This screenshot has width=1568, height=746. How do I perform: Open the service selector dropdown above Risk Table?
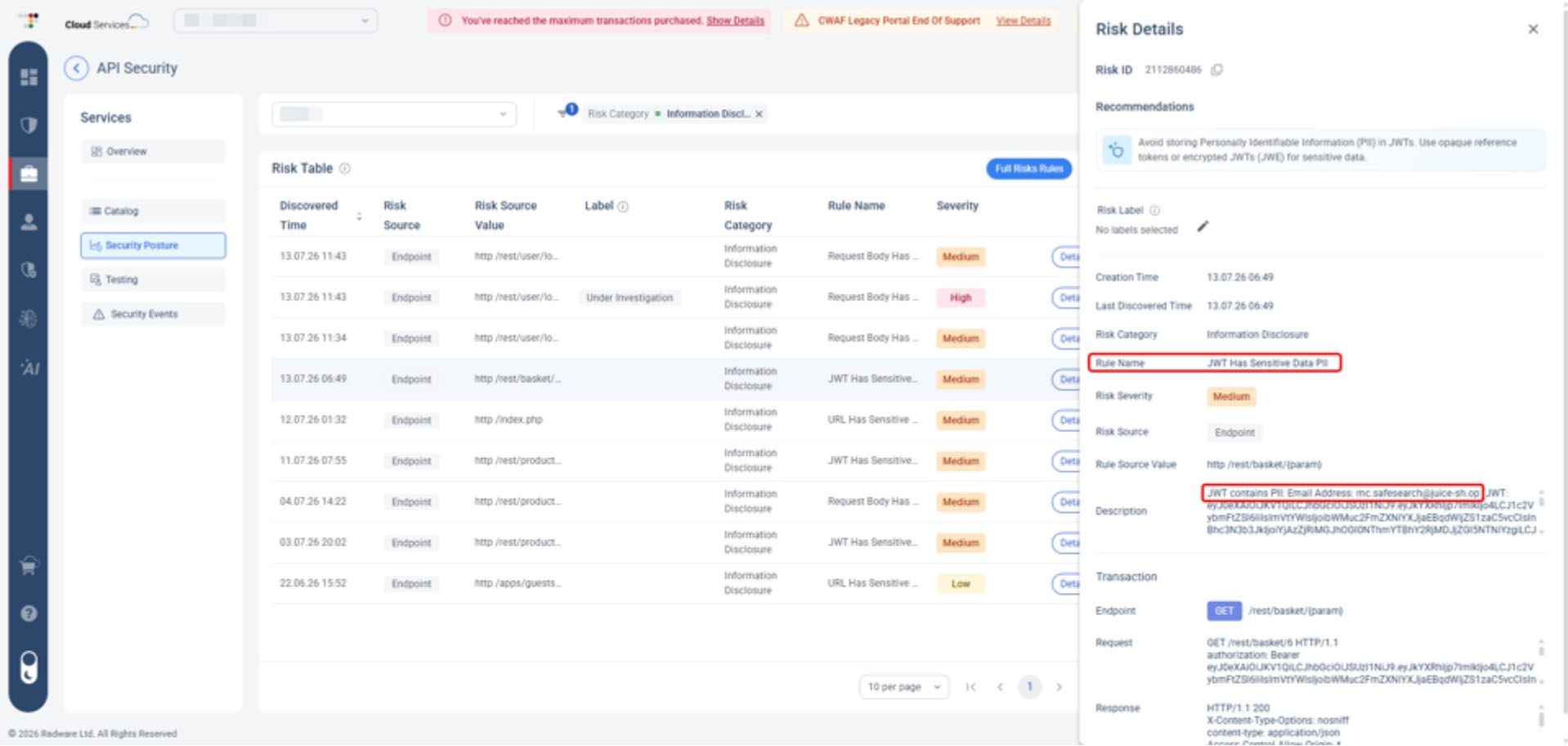coord(394,114)
